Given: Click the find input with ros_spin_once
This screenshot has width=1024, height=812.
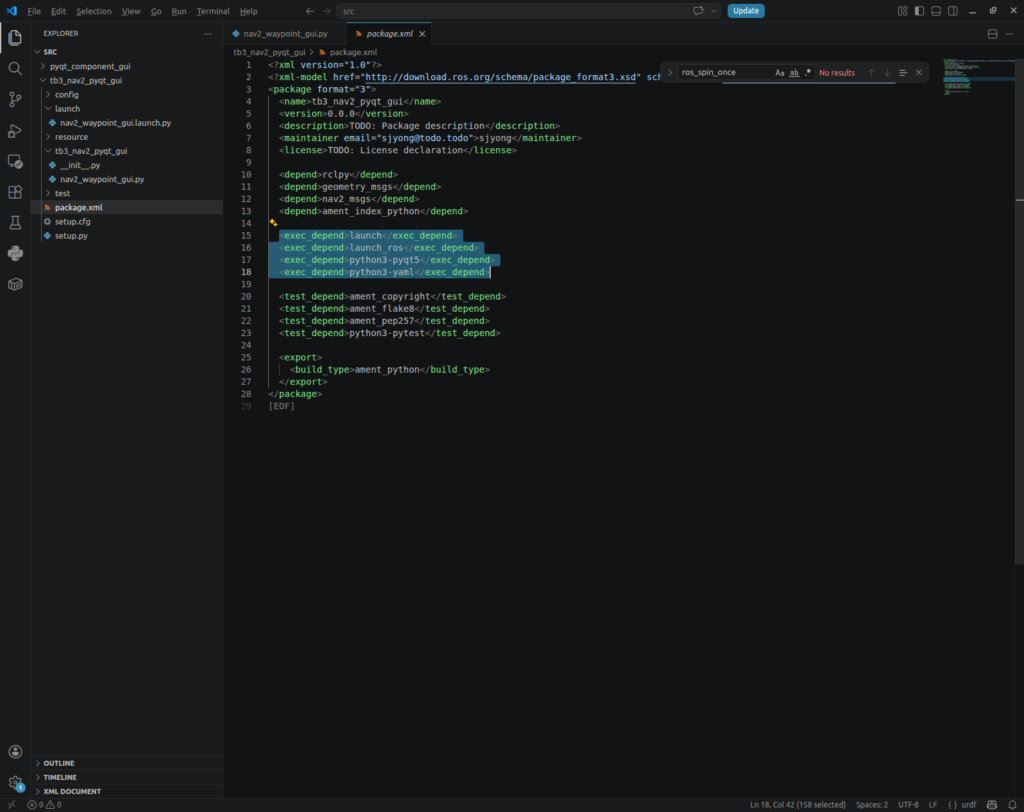Looking at the screenshot, I should pyautogui.click(x=724, y=73).
